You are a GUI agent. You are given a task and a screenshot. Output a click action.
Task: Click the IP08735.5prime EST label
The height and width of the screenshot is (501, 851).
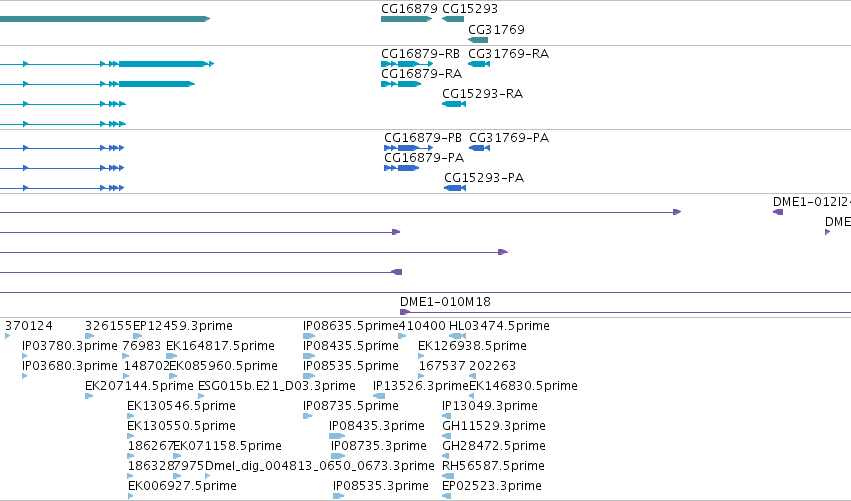point(351,406)
